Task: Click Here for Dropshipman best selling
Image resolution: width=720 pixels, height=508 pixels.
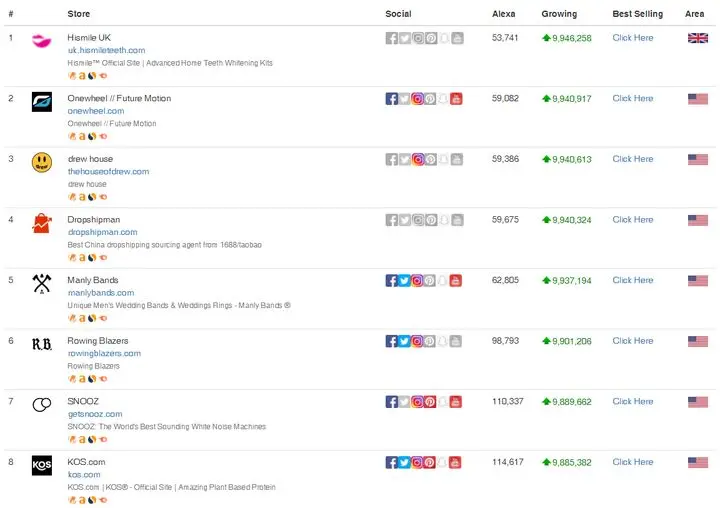Action: 633,220
